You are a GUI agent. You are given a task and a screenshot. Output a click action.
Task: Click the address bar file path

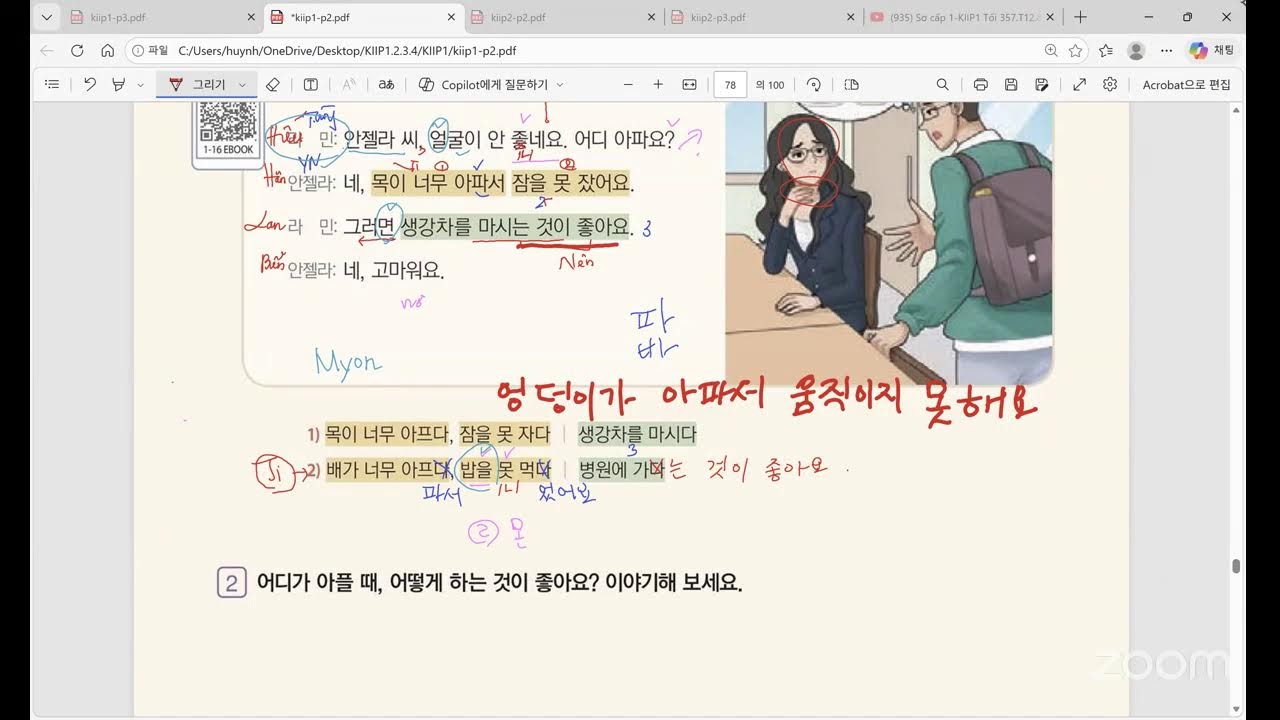(346, 50)
